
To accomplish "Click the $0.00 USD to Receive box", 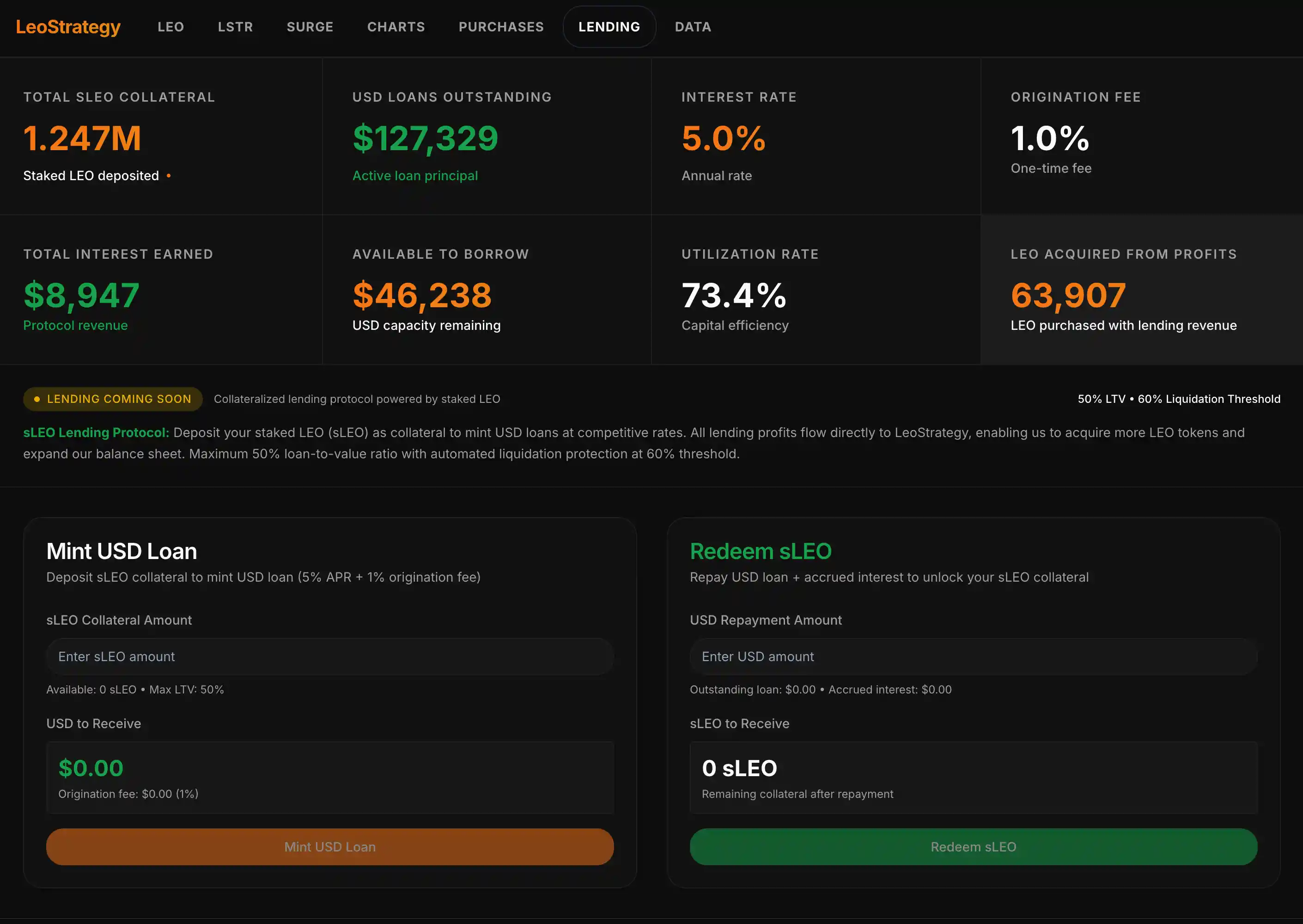I will (x=329, y=777).
